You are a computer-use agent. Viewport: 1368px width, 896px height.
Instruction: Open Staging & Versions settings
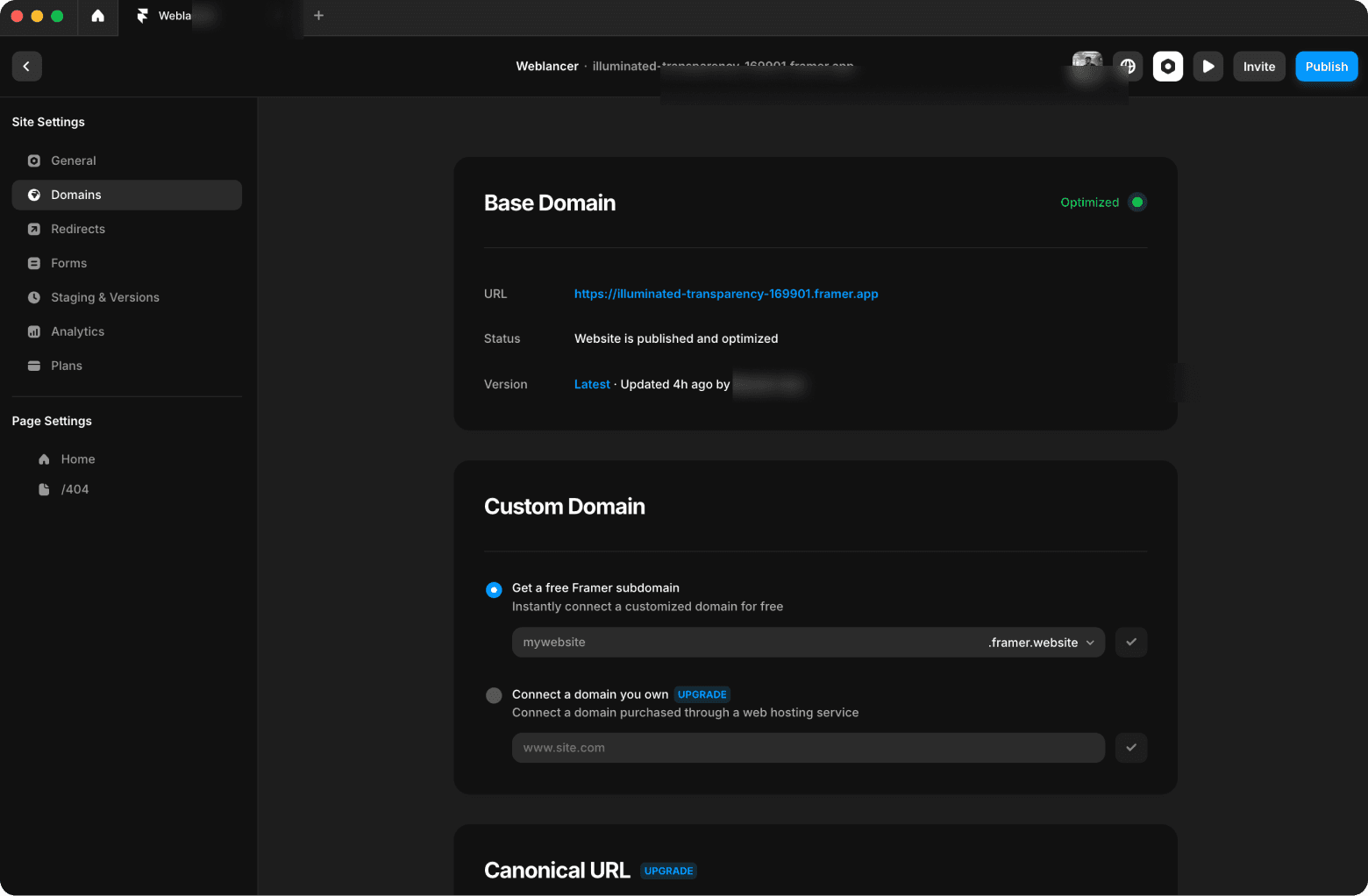(127, 298)
